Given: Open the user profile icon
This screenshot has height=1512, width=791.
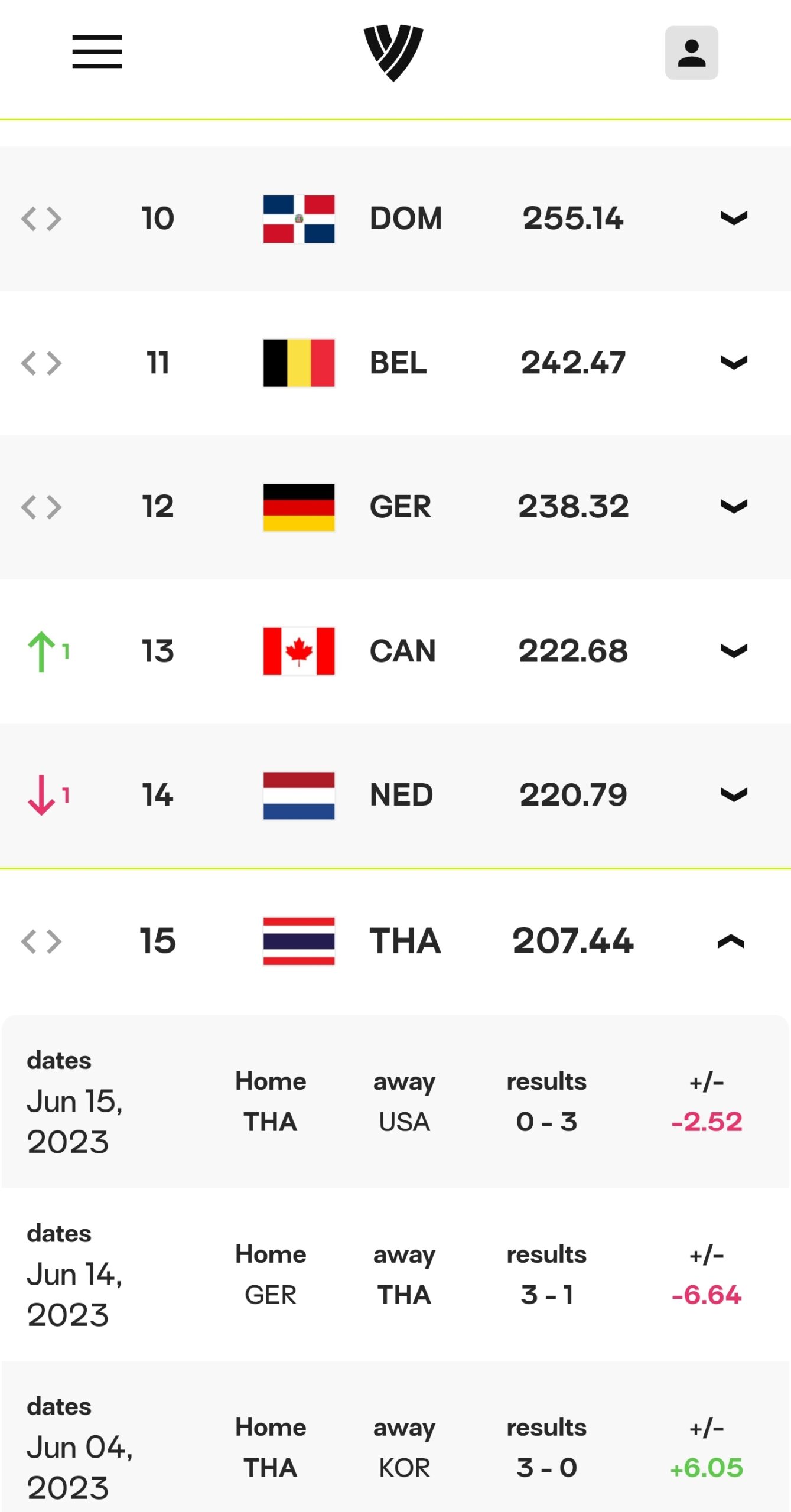Looking at the screenshot, I should click(691, 53).
